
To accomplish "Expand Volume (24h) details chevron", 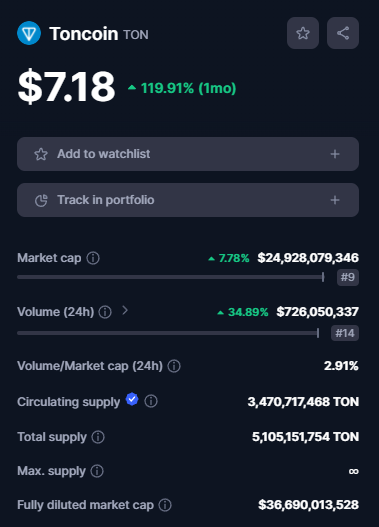I will pos(125,310).
